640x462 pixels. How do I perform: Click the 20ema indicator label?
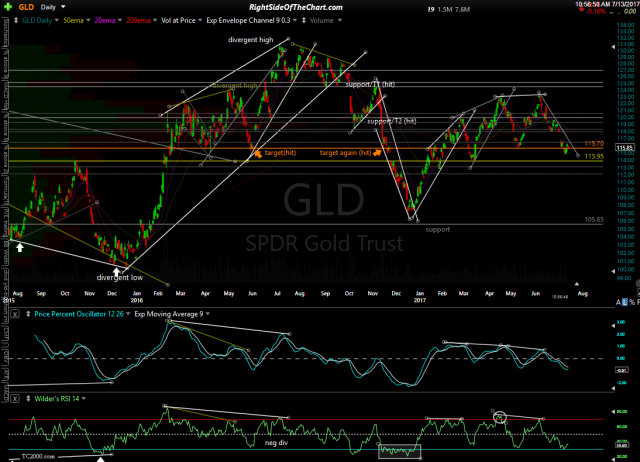[x=105, y=20]
